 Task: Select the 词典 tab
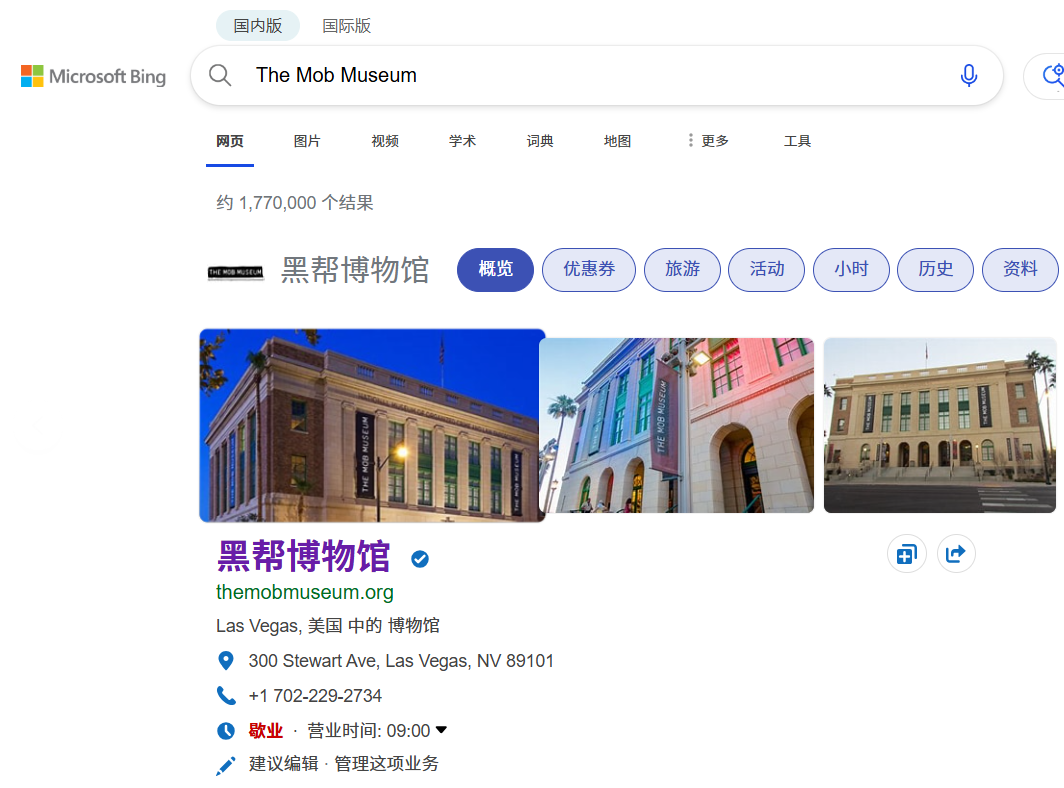(540, 140)
